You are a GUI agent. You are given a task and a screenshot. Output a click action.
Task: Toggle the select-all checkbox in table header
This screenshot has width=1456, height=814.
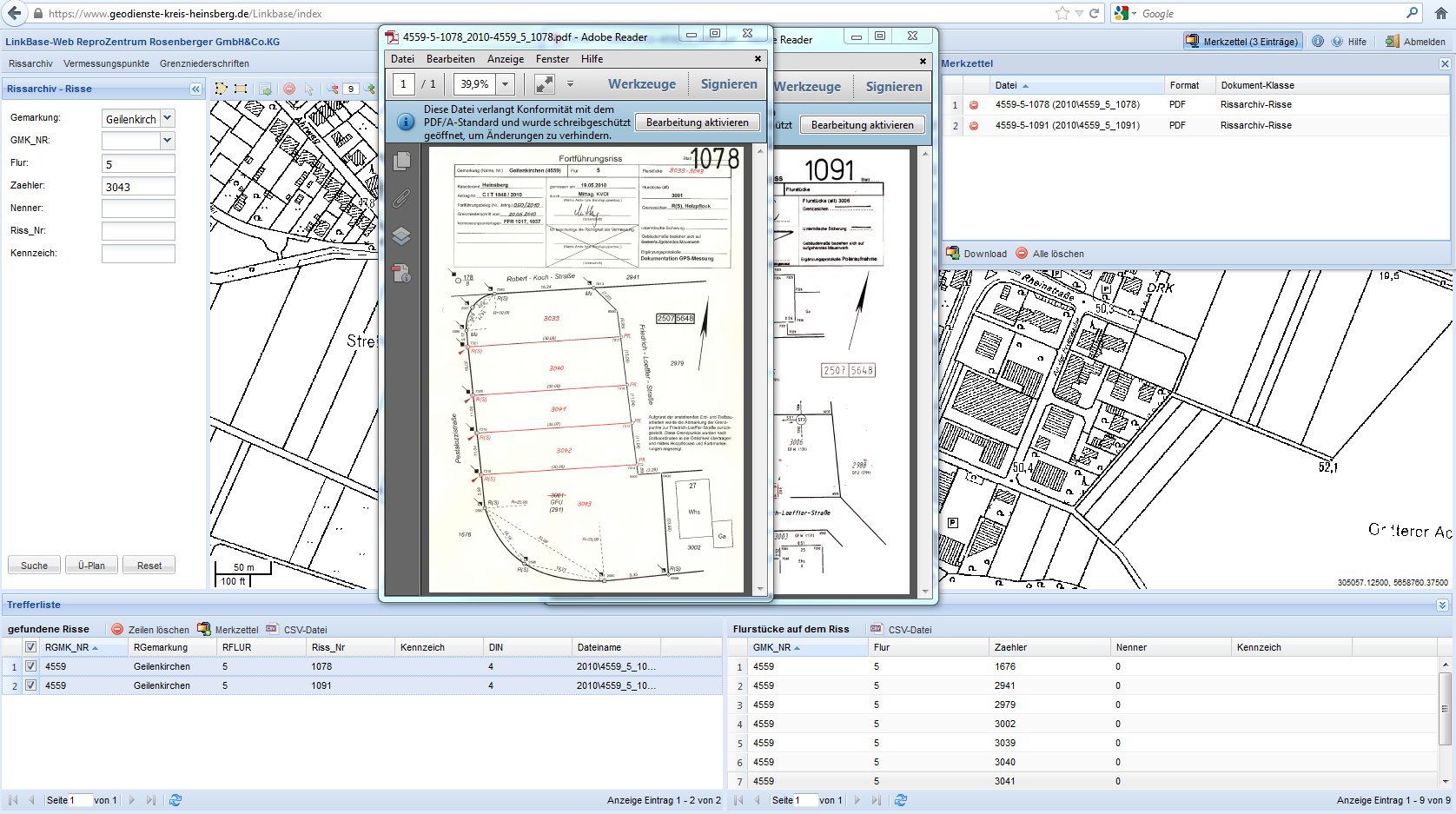31,647
